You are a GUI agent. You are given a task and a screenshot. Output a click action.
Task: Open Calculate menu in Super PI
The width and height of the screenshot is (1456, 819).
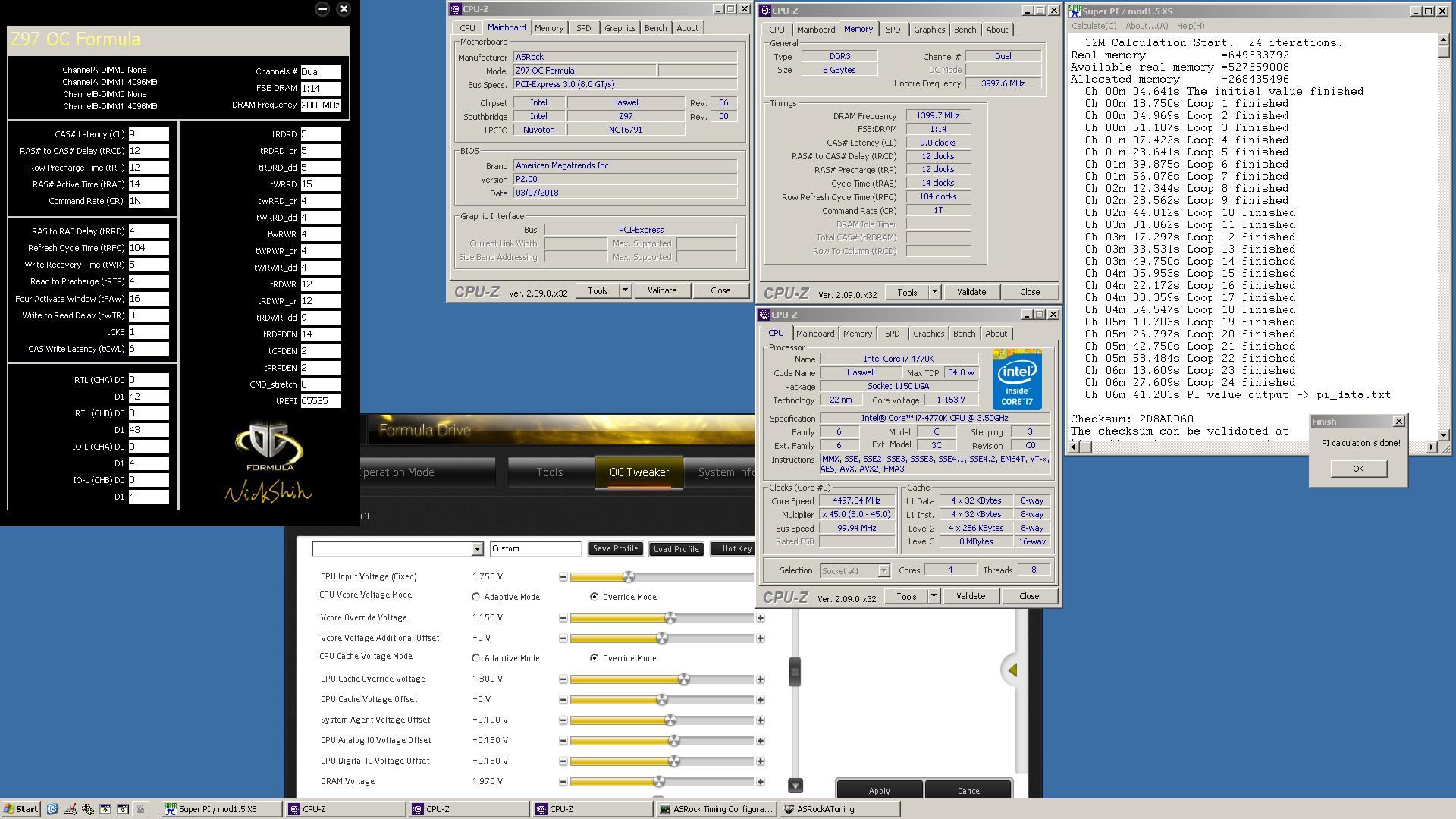click(1093, 26)
